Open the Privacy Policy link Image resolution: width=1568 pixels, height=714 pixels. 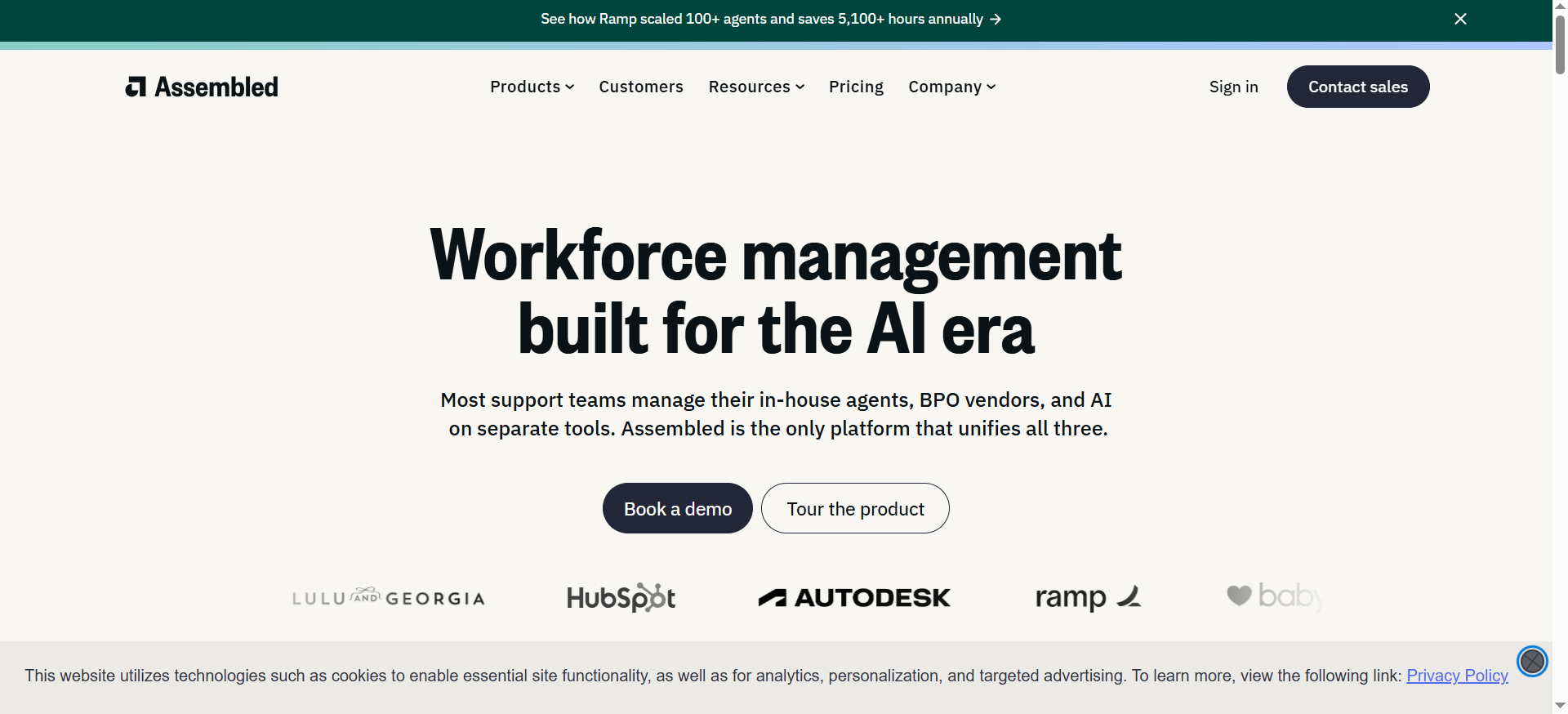point(1457,676)
